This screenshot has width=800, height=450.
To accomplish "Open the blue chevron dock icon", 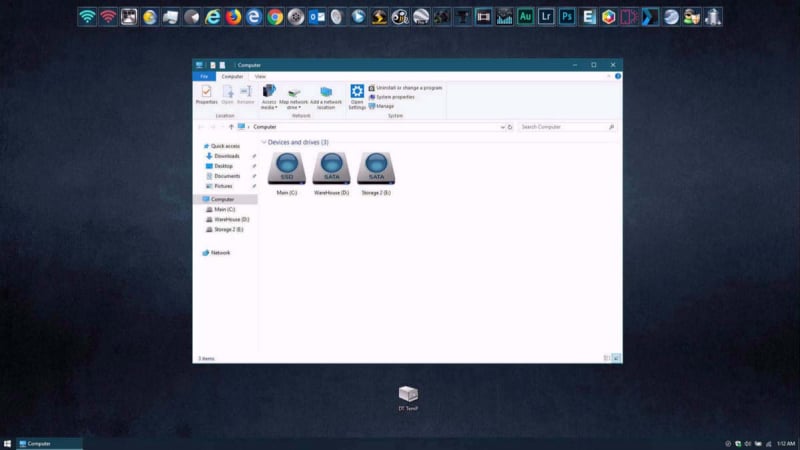I will (650, 17).
